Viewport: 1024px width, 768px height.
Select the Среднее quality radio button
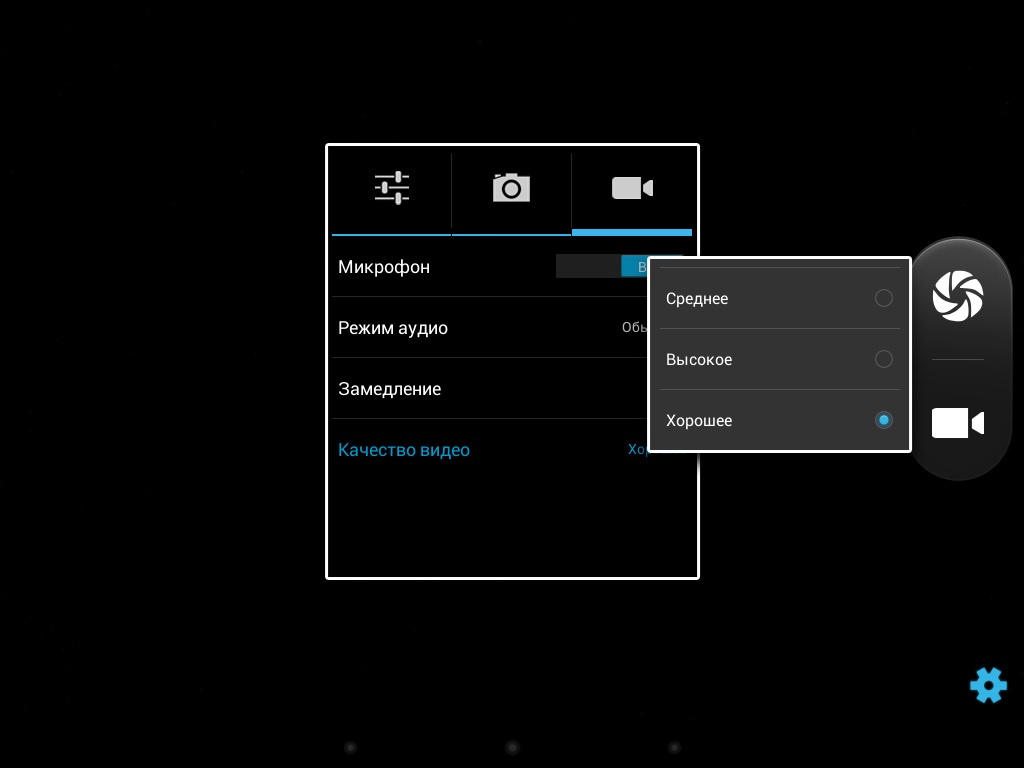point(883,298)
